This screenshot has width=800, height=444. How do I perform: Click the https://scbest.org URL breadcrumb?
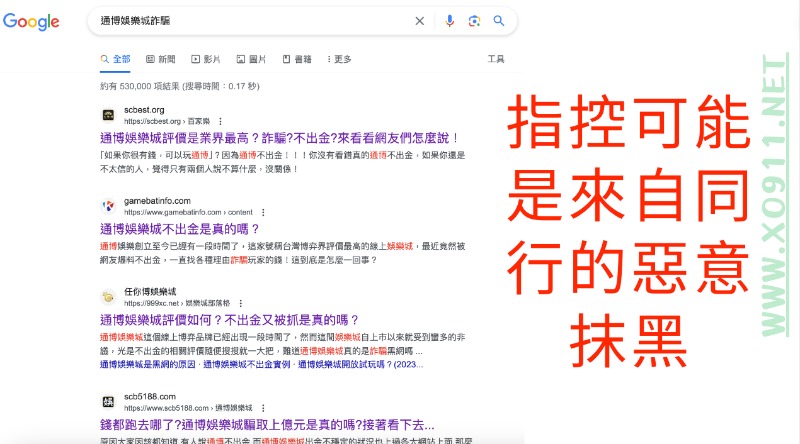coord(167,121)
